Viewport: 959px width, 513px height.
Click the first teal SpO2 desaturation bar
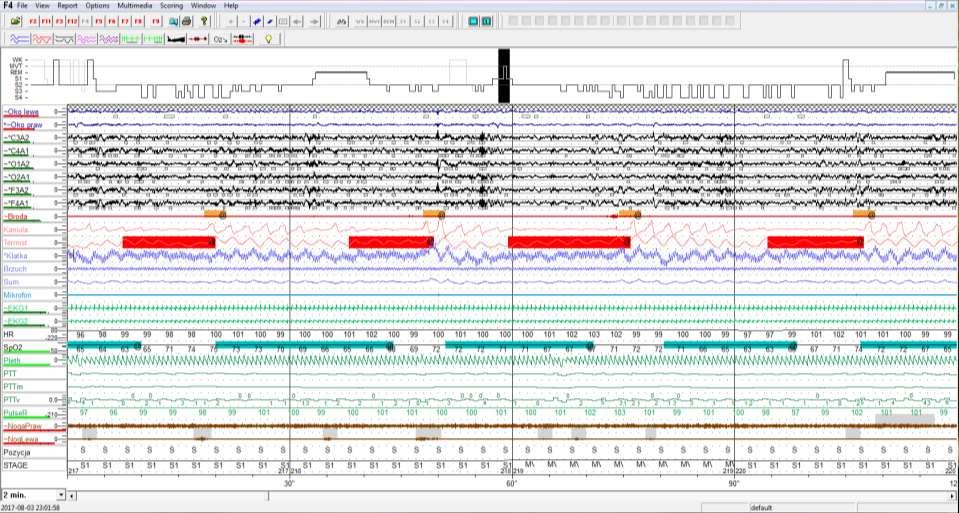[105, 345]
